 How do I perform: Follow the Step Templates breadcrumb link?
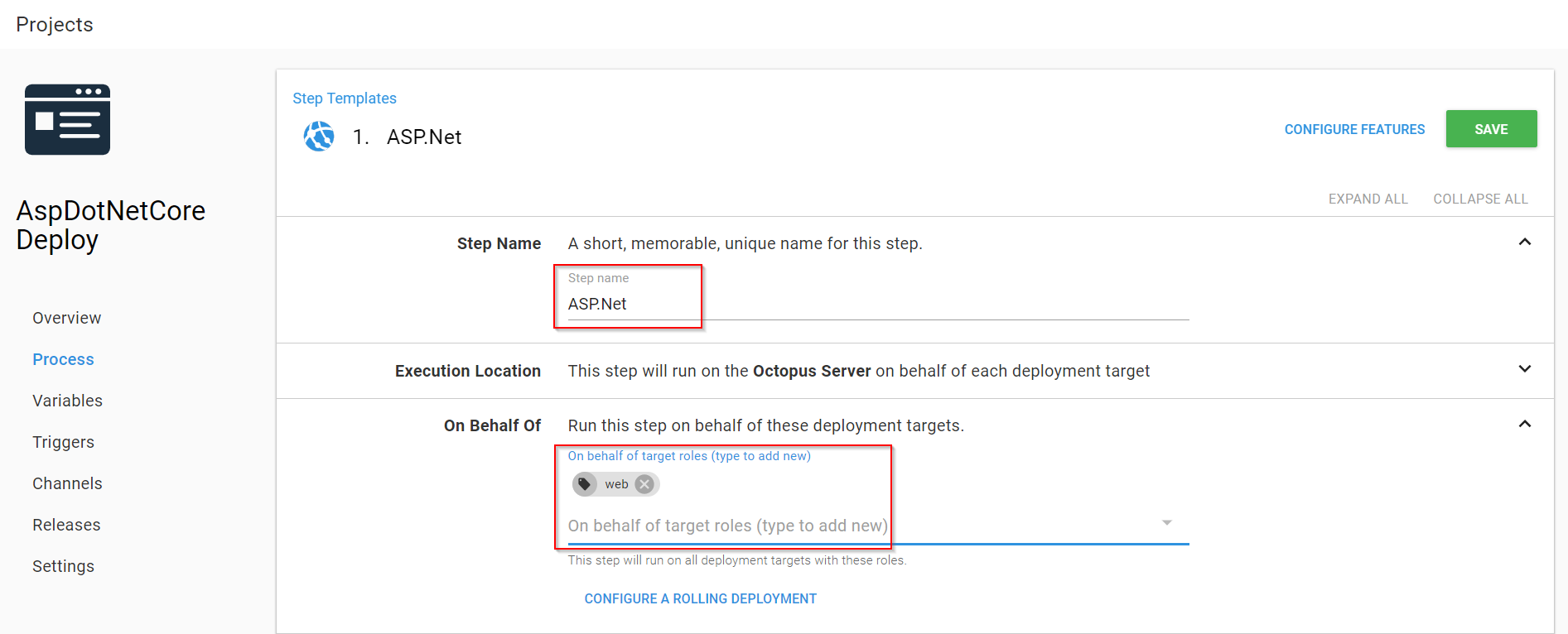345,98
